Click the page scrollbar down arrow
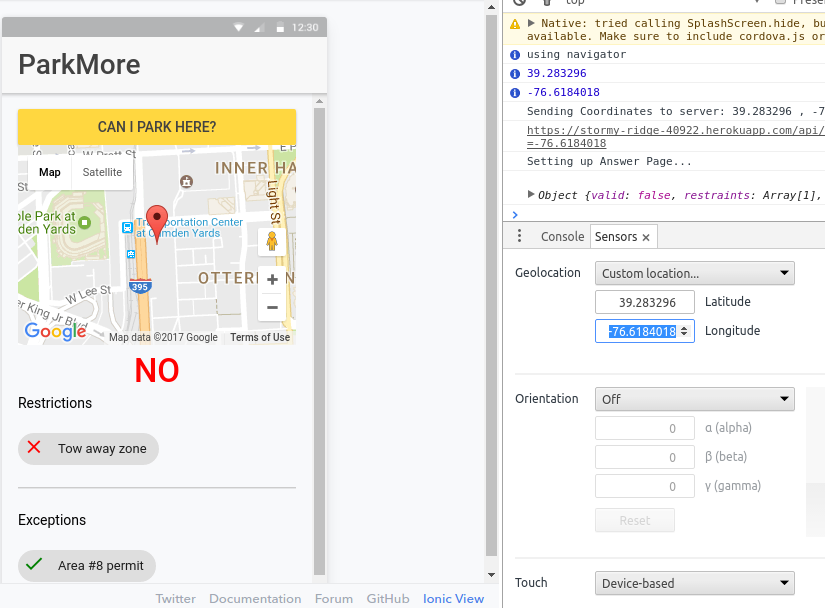 coord(491,575)
